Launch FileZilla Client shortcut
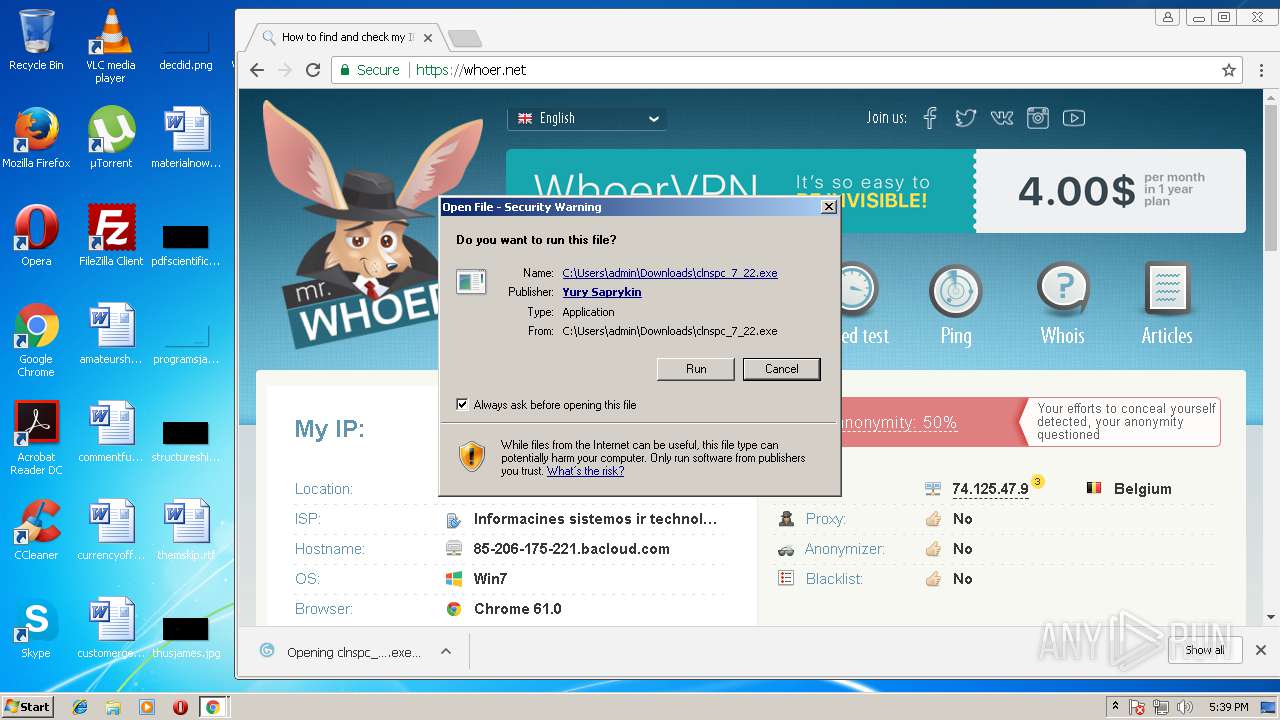The image size is (1280, 720). pyautogui.click(x=111, y=235)
